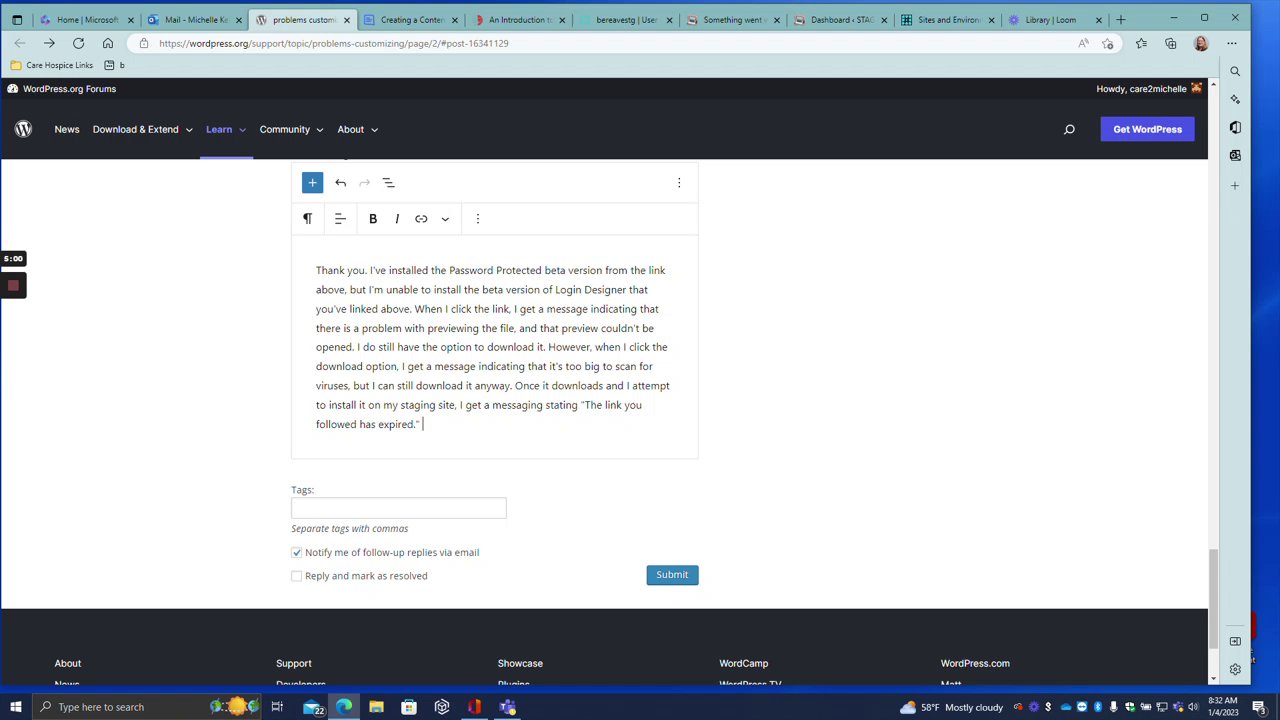
Task: Stop the Loom recording red button
Action: (13, 286)
